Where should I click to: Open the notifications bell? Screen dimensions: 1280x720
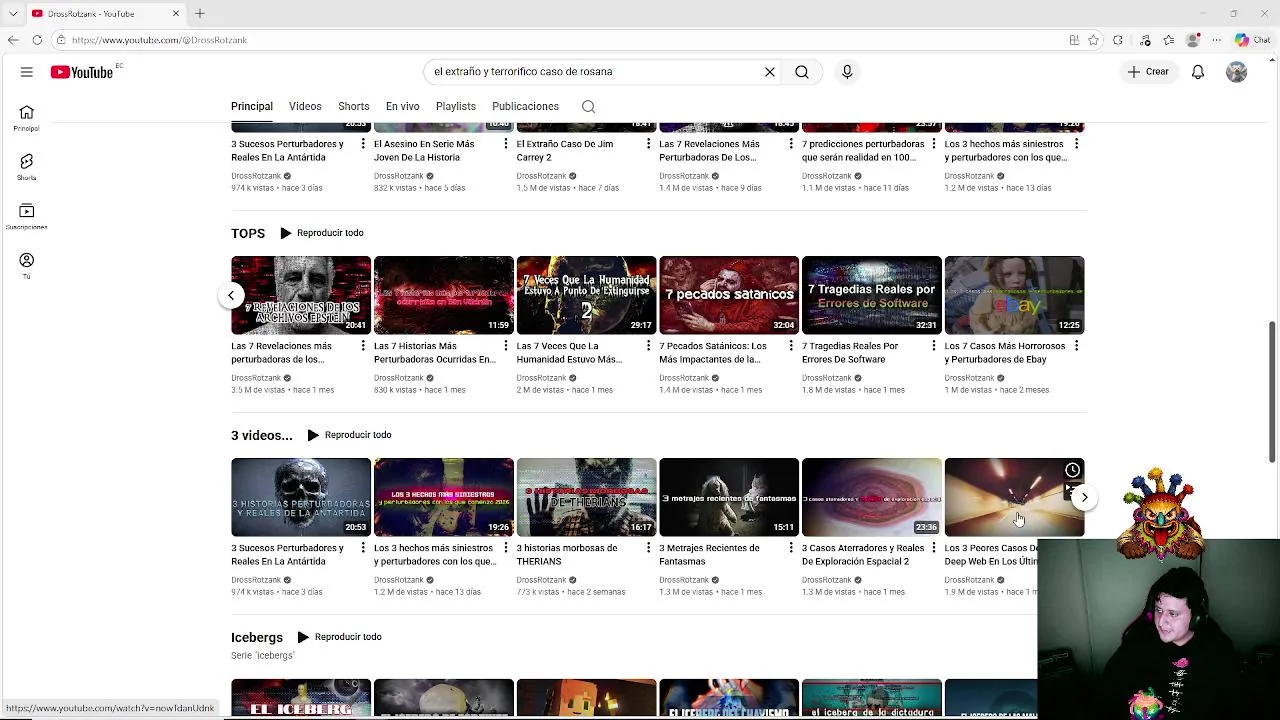click(1197, 72)
